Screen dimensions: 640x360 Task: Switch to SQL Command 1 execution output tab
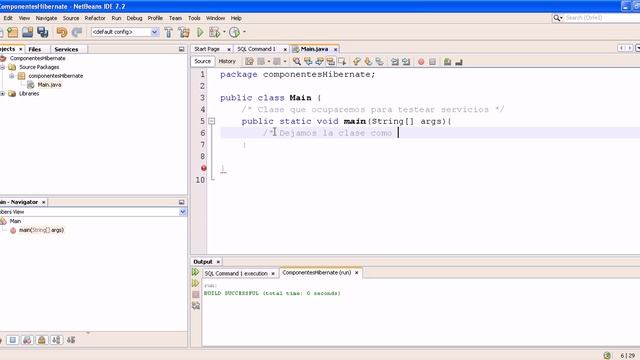click(236, 273)
